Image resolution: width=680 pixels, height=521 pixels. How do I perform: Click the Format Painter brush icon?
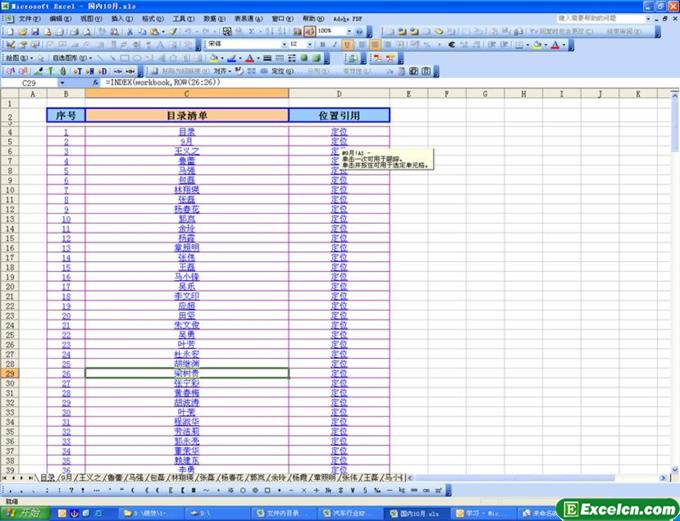tap(172, 31)
